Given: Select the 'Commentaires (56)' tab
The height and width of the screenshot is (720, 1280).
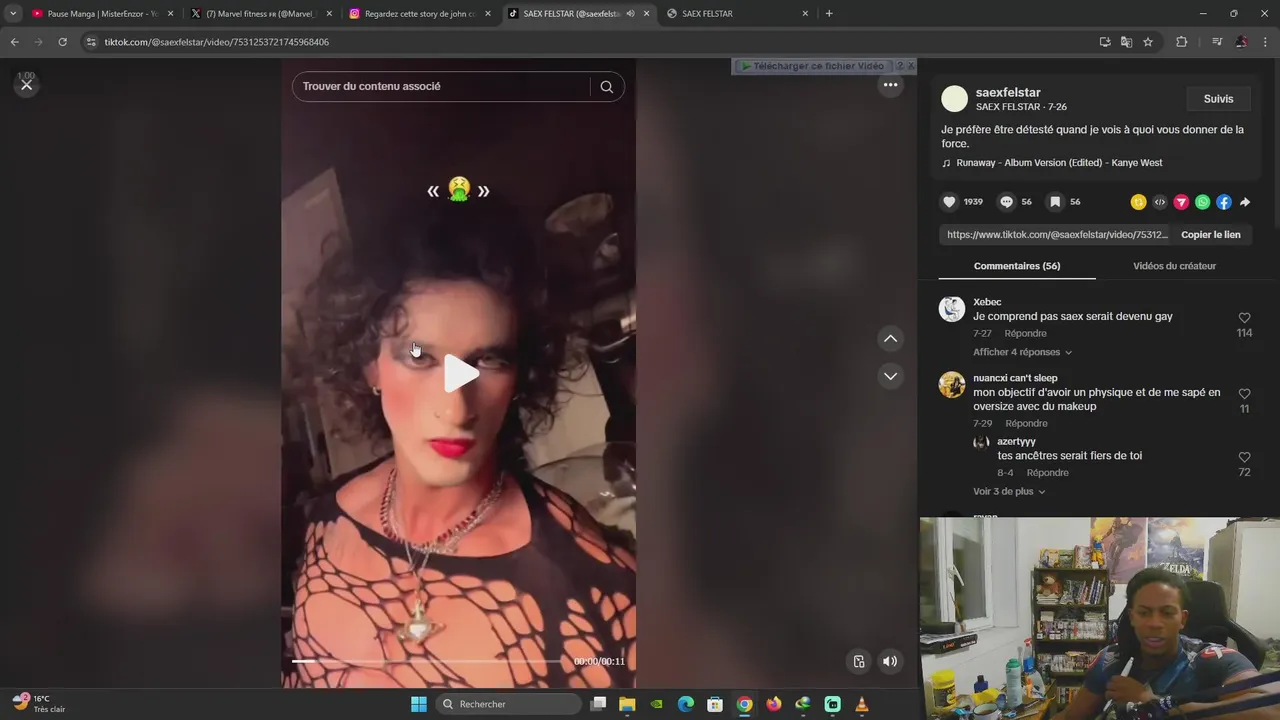Looking at the screenshot, I should coord(1017,266).
